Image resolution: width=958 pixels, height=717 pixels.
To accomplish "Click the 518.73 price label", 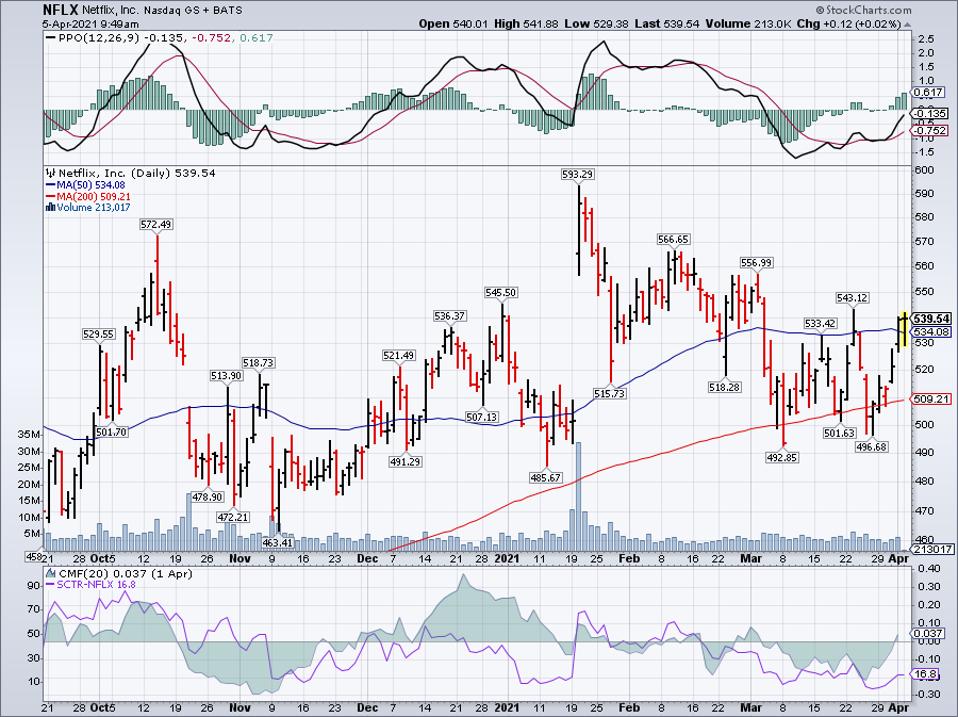I will tap(258, 363).
